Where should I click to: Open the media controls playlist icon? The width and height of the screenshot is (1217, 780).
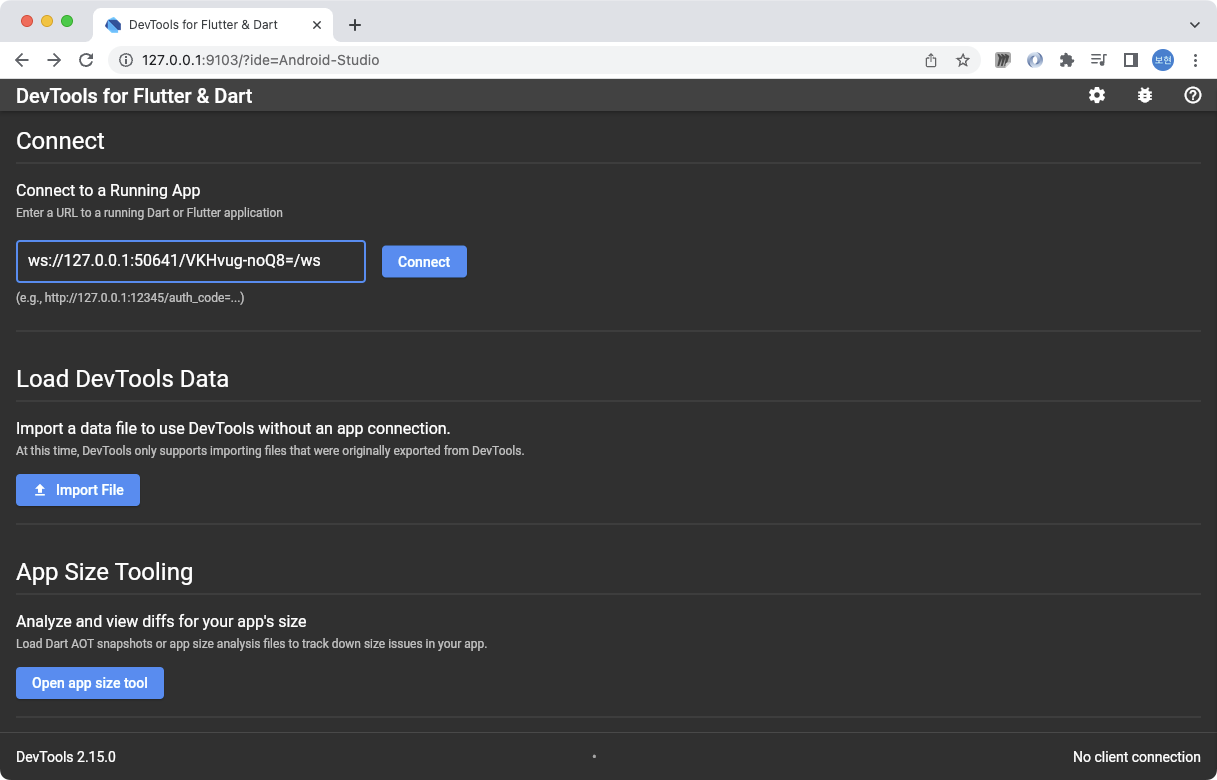click(1099, 60)
